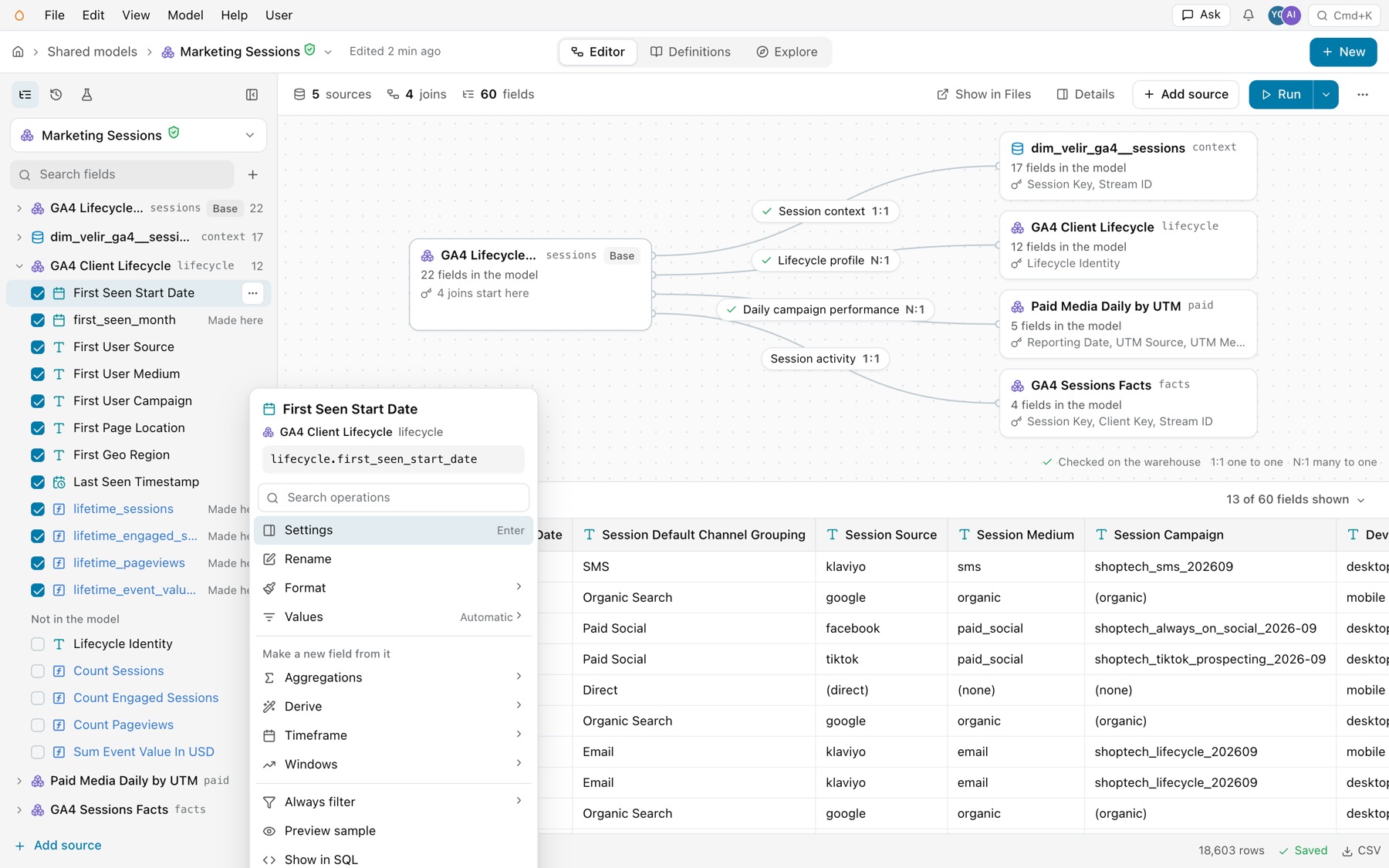Download results as CSV
Viewport: 1389px width, 868px height.
click(1361, 850)
